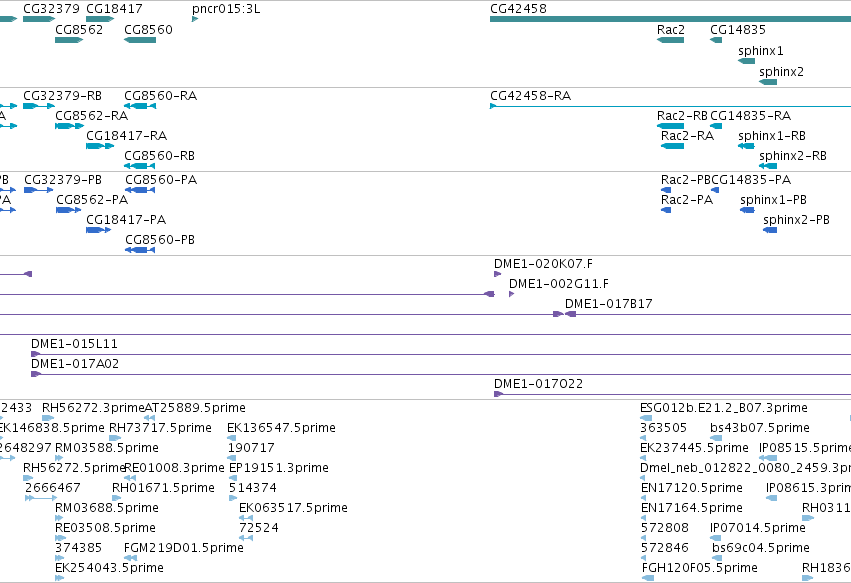Open the Rac2-RA transcript label
Screen dimensions: 851x583
click(687, 136)
